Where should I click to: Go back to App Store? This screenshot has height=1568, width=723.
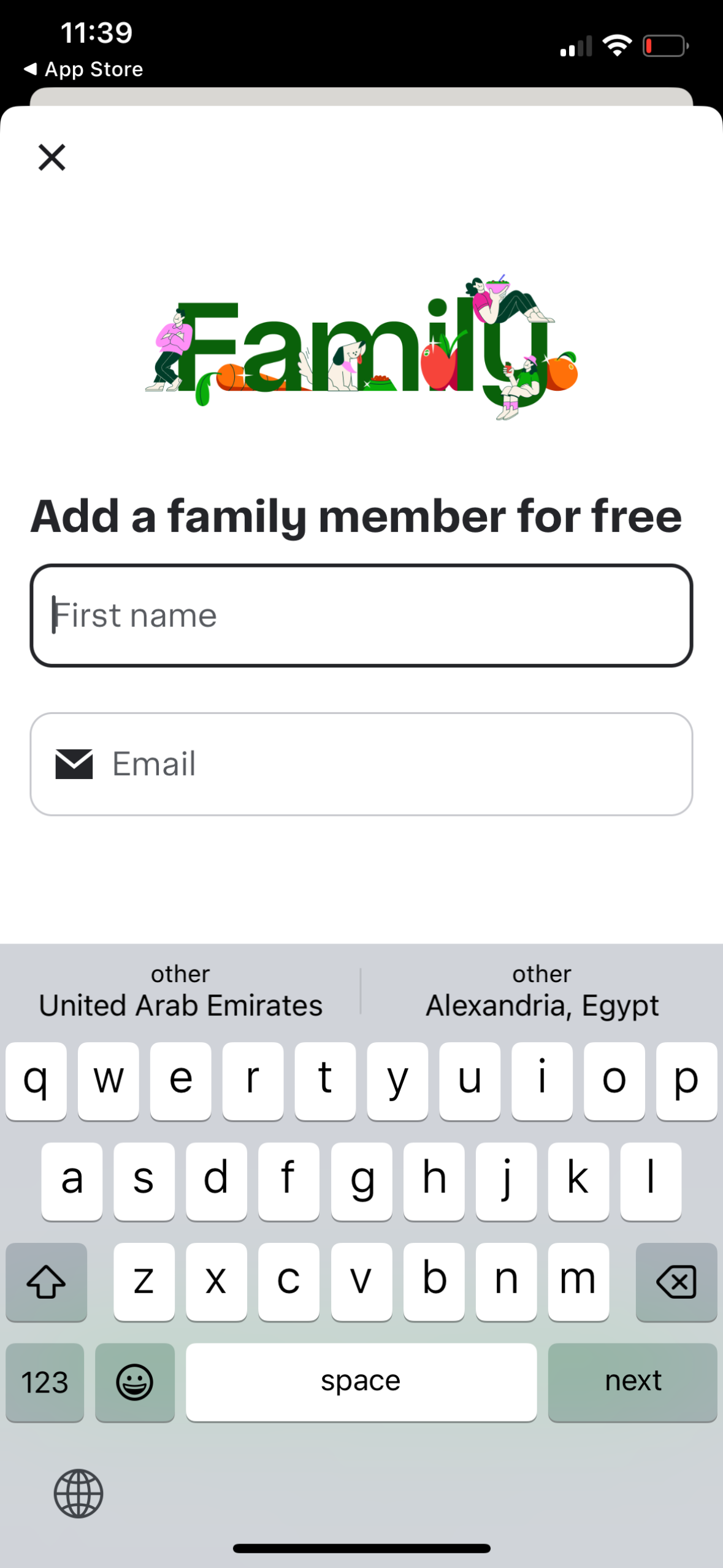(83, 69)
